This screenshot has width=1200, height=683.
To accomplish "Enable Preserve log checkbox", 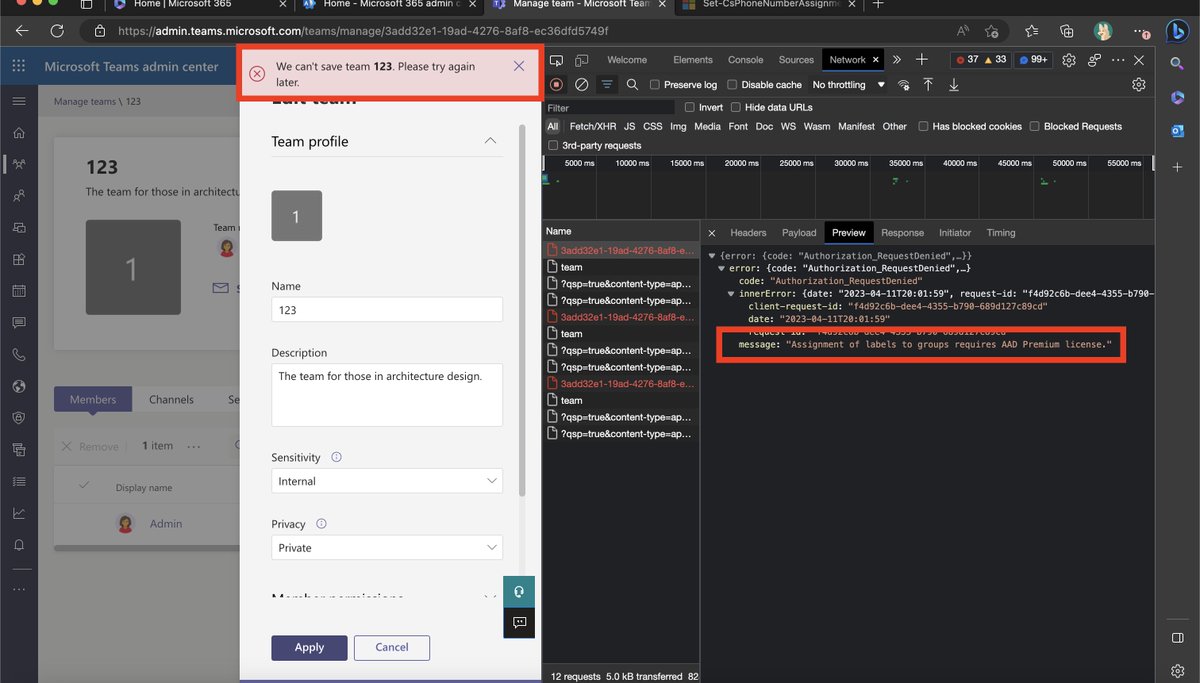I will coord(655,85).
